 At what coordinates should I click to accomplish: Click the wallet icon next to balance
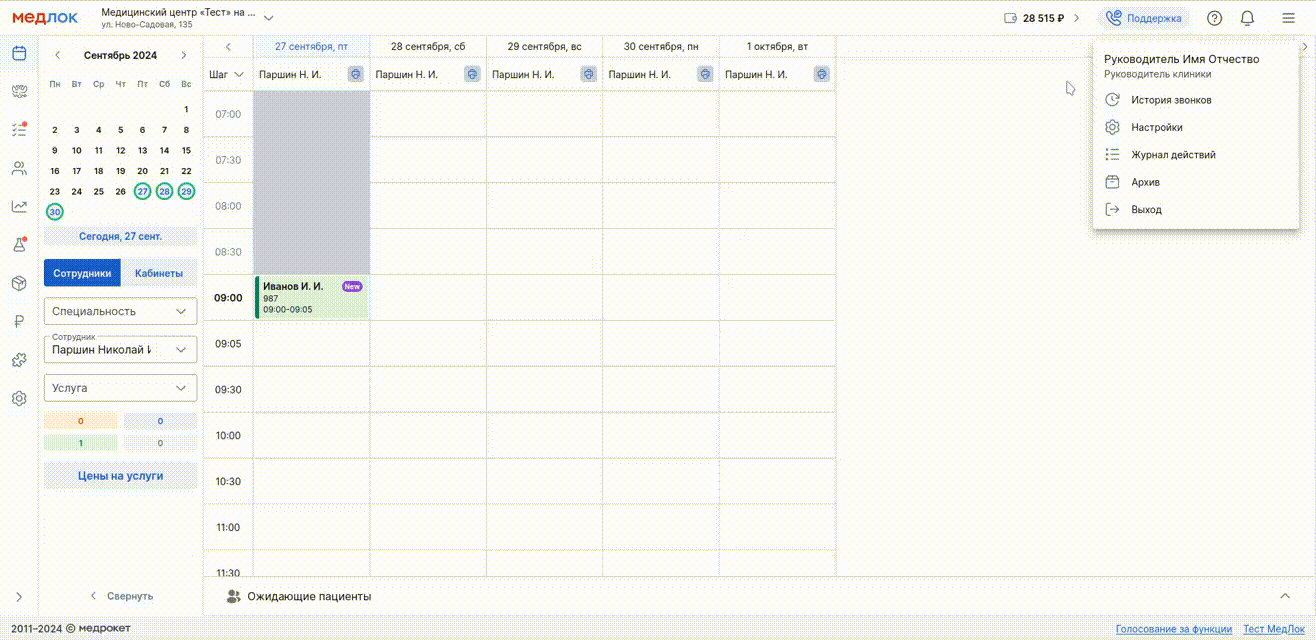pyautogui.click(x=1009, y=18)
